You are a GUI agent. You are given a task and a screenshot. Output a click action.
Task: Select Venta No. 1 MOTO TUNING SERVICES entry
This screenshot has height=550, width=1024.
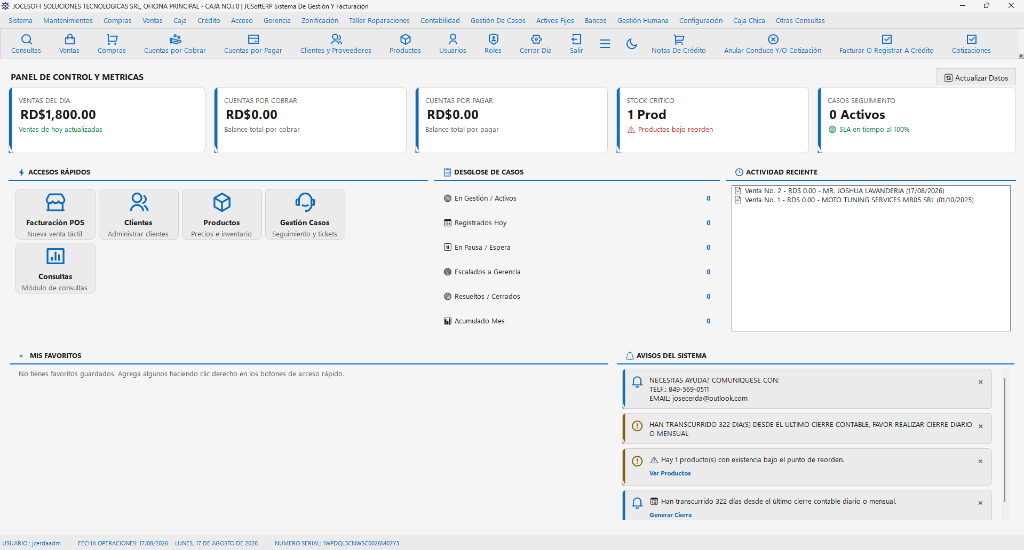pyautogui.click(x=854, y=200)
